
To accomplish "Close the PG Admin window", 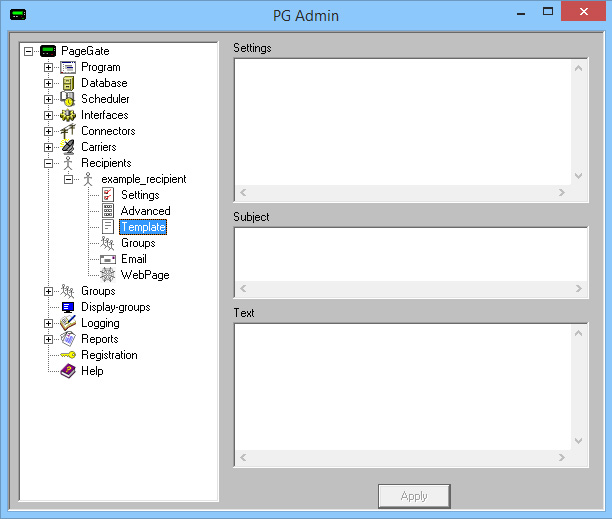I will 584,11.
